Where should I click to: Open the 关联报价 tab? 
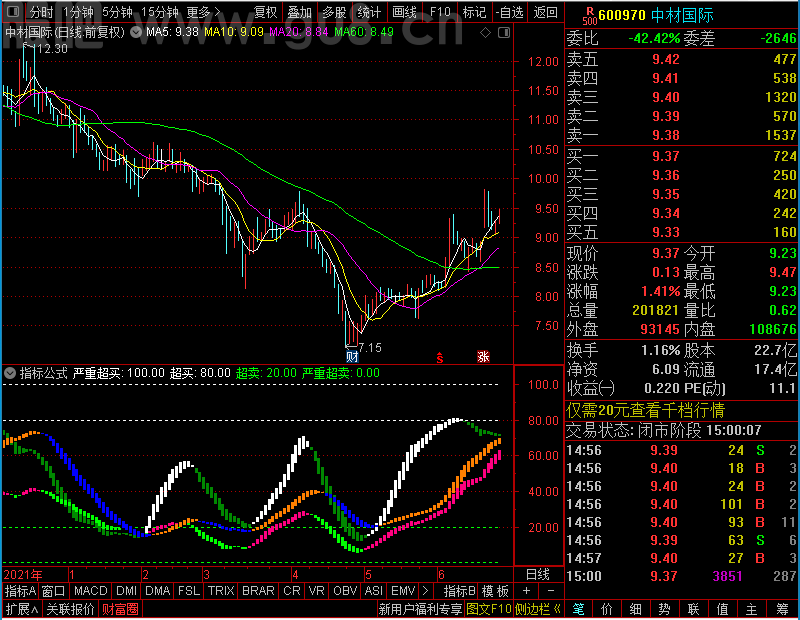pyautogui.click(x=70, y=609)
